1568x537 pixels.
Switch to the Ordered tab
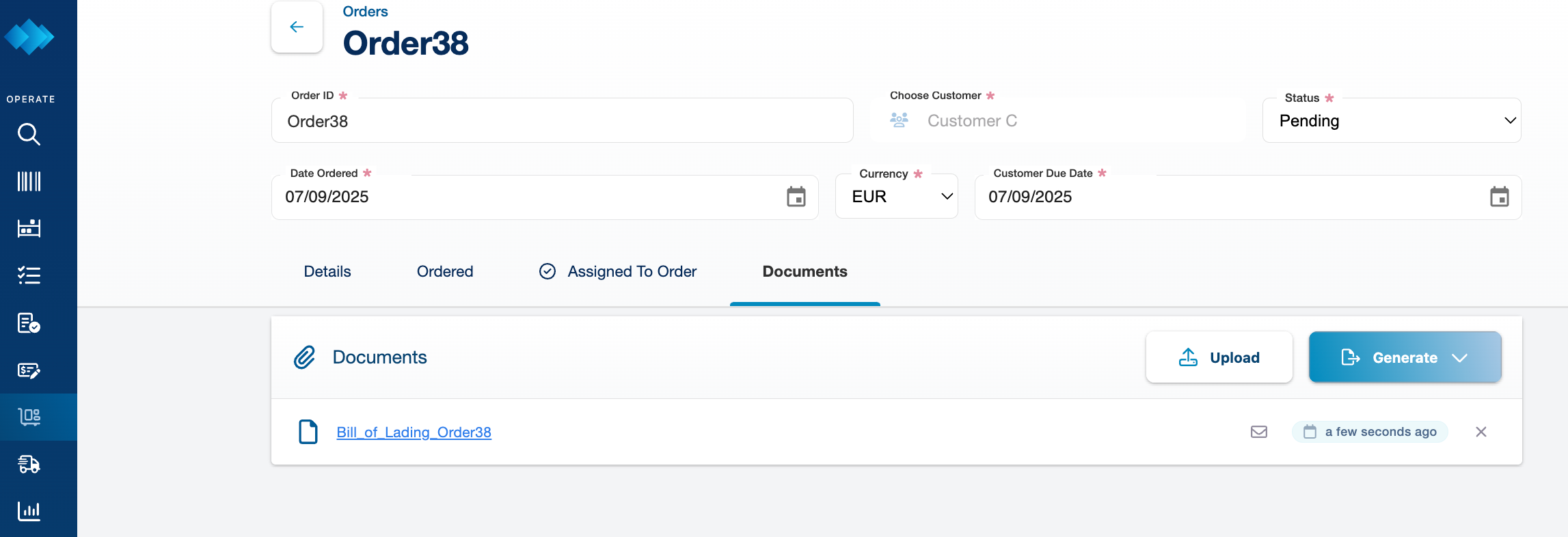pyautogui.click(x=445, y=272)
